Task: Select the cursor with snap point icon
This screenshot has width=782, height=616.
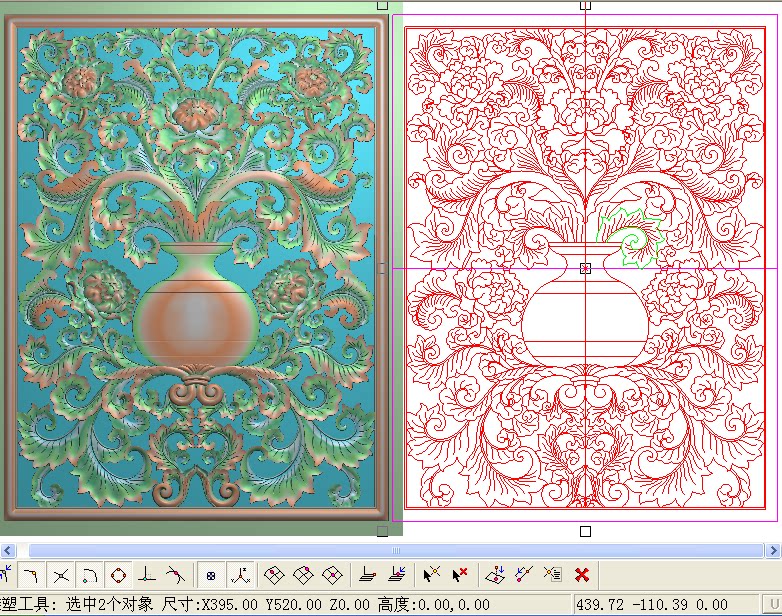Action: click(x=431, y=575)
